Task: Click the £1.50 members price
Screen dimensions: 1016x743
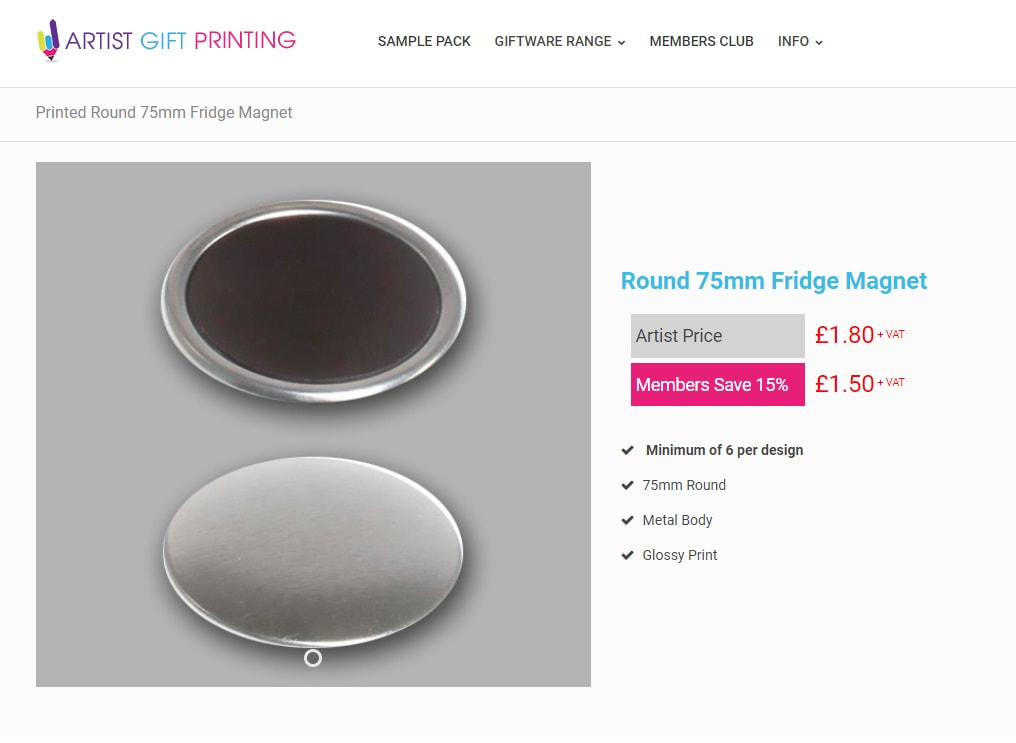Action: (845, 384)
